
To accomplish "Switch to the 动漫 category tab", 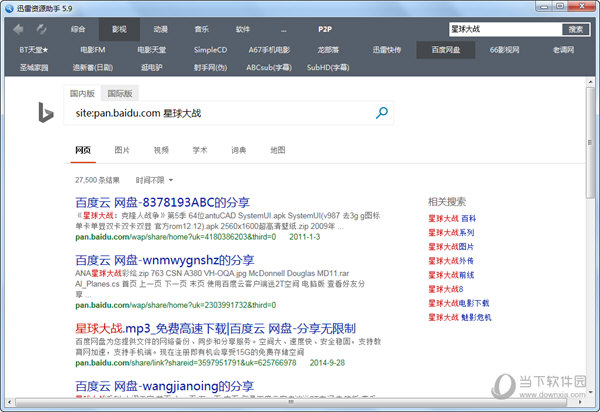I will (161, 29).
